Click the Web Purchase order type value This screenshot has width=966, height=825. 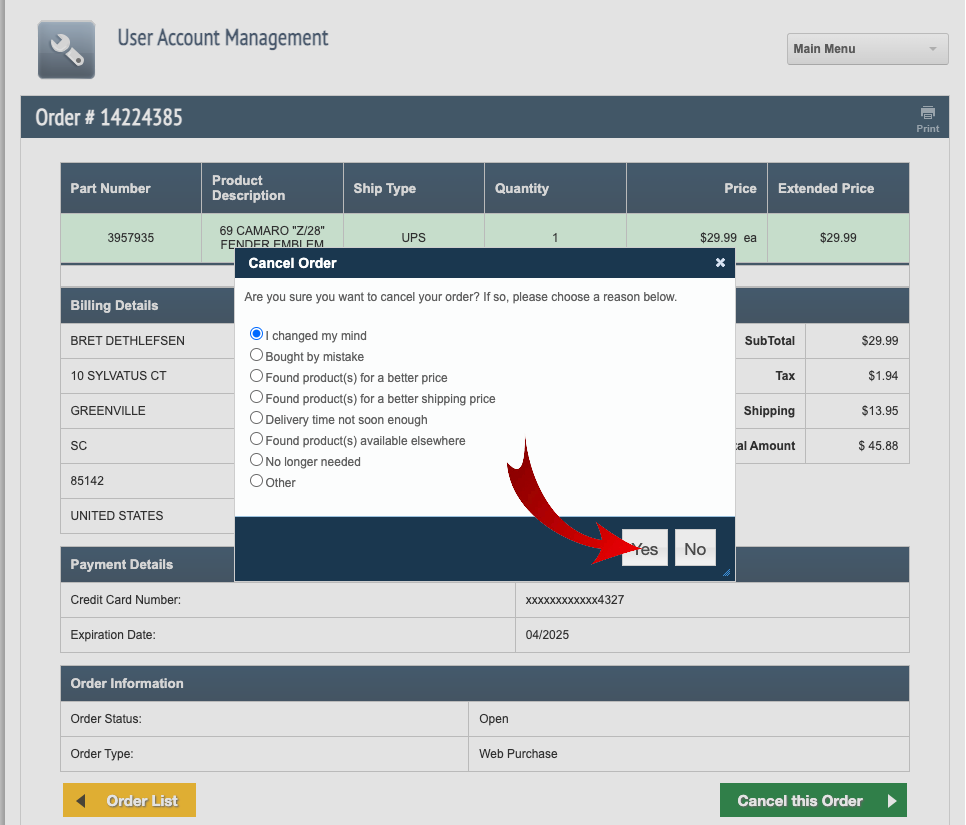click(518, 754)
